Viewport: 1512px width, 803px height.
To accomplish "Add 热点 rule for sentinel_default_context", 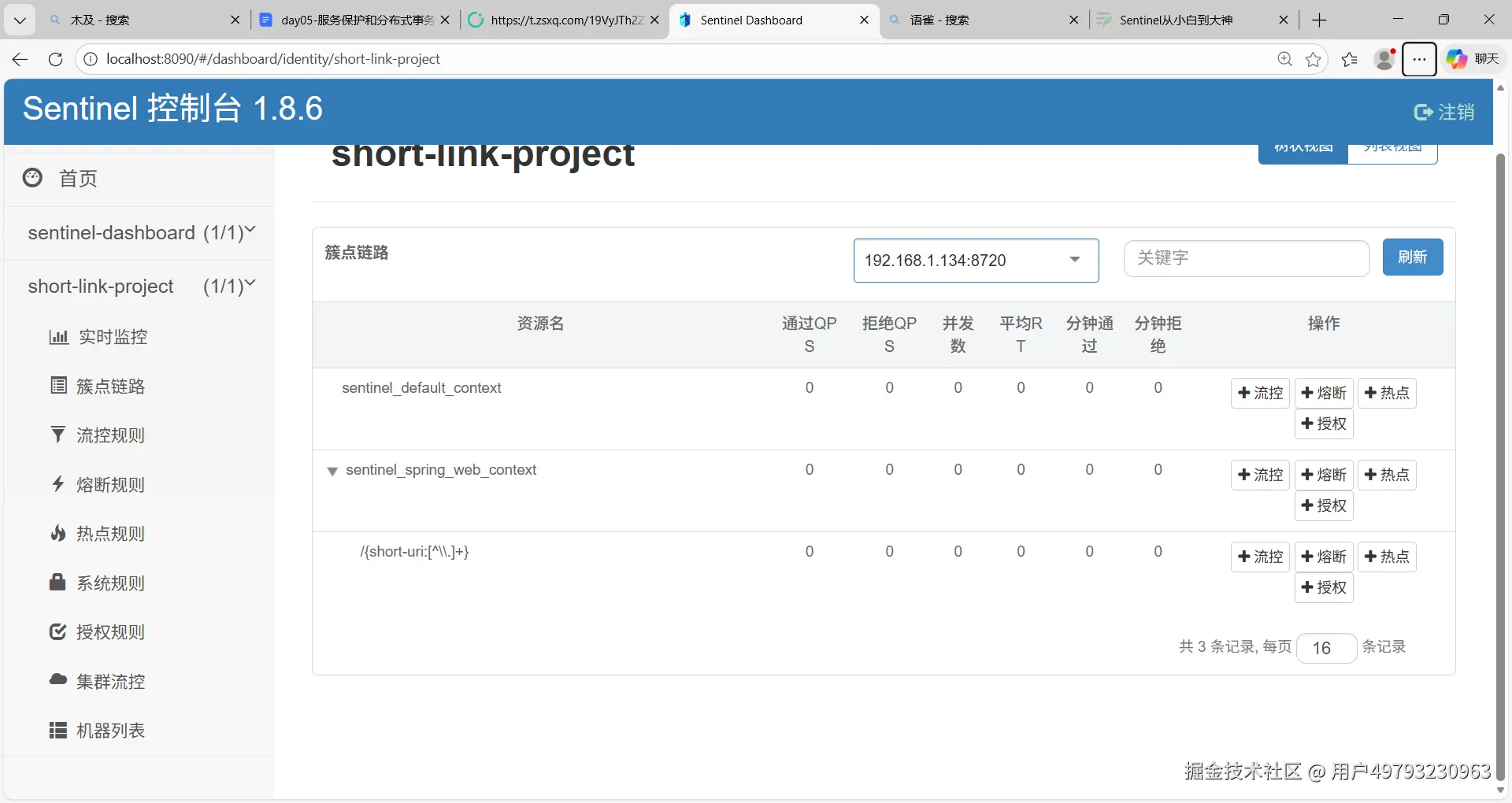I will tap(1387, 393).
